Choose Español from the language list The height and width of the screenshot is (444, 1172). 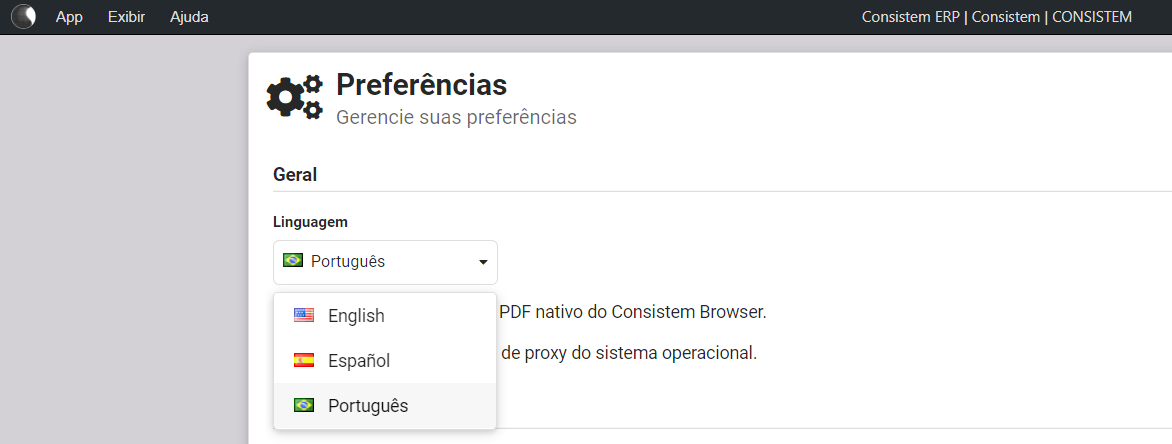359,360
